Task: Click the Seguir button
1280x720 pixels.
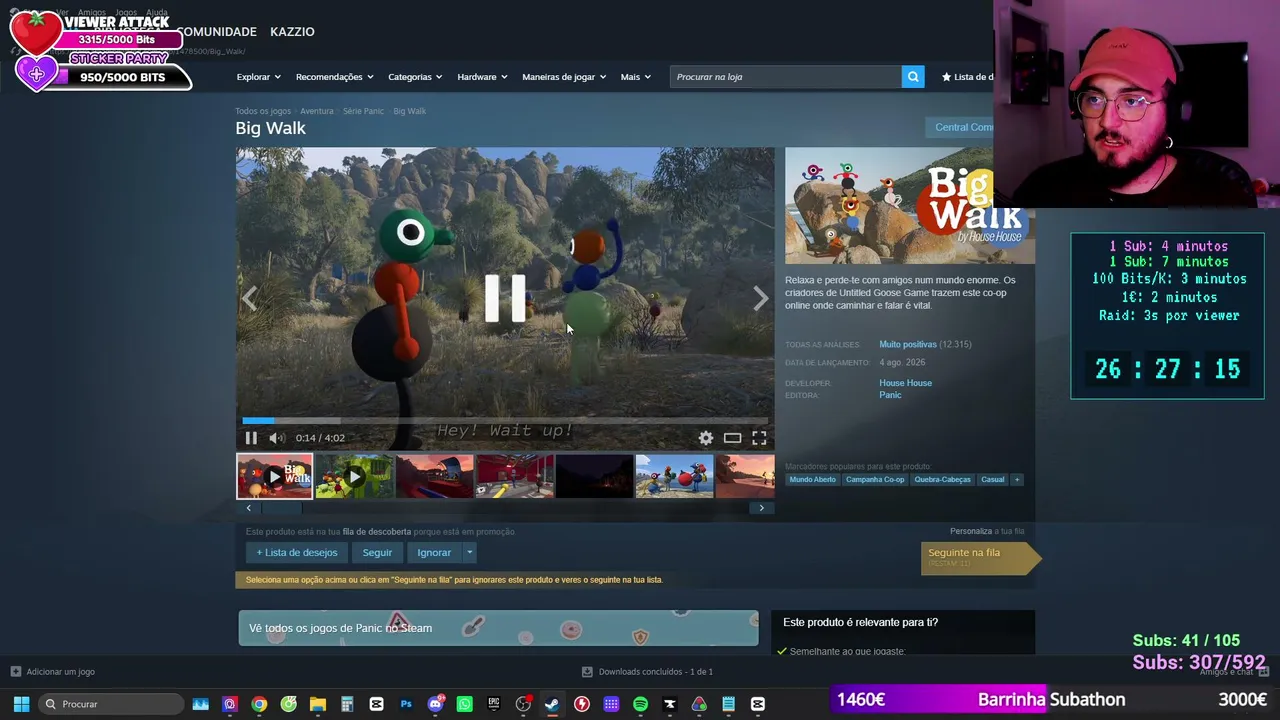Action: tap(377, 553)
